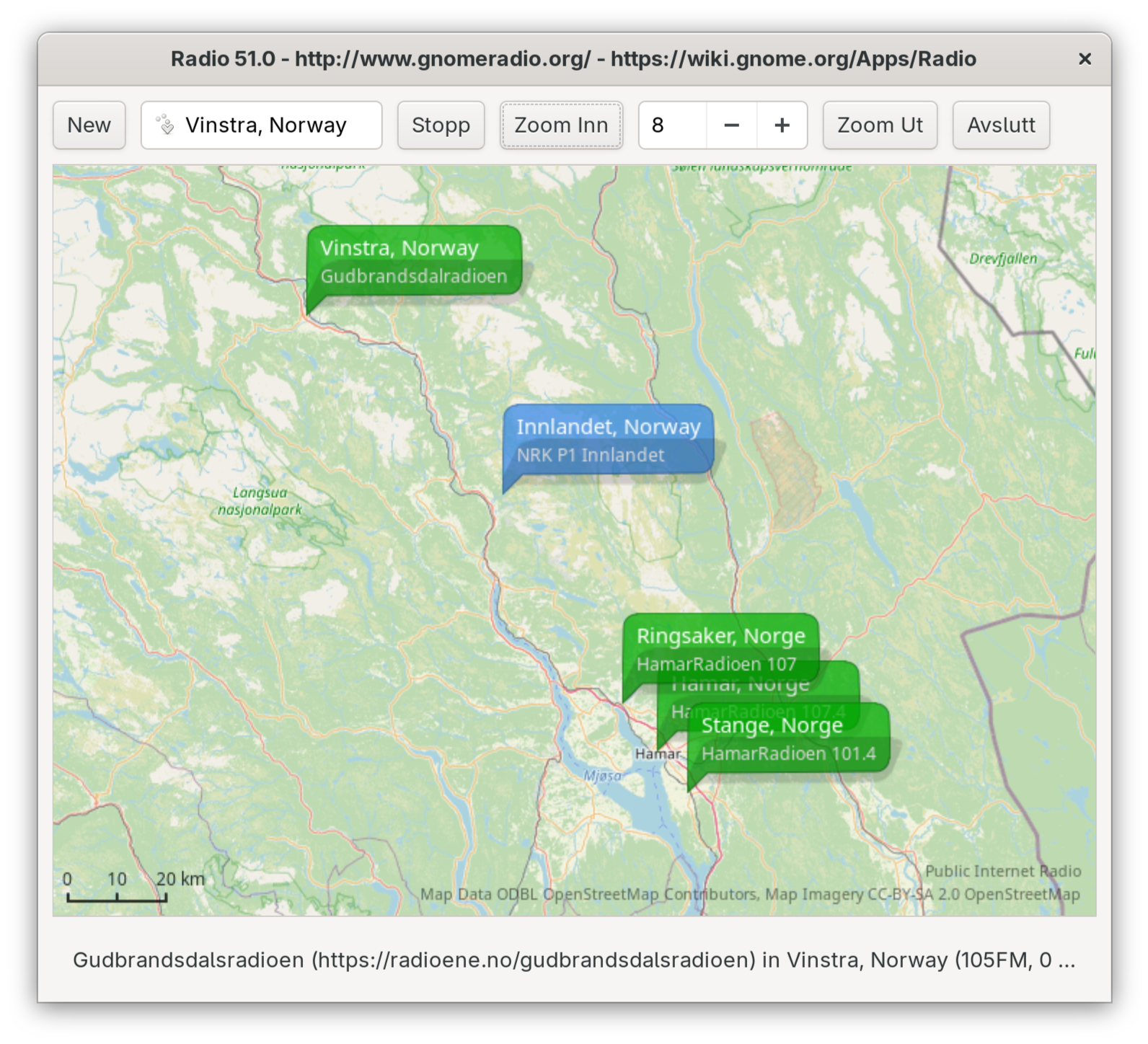The width and height of the screenshot is (1148, 1044).
Task: Click the Langsua nasjonalpark label
Action: point(260,501)
